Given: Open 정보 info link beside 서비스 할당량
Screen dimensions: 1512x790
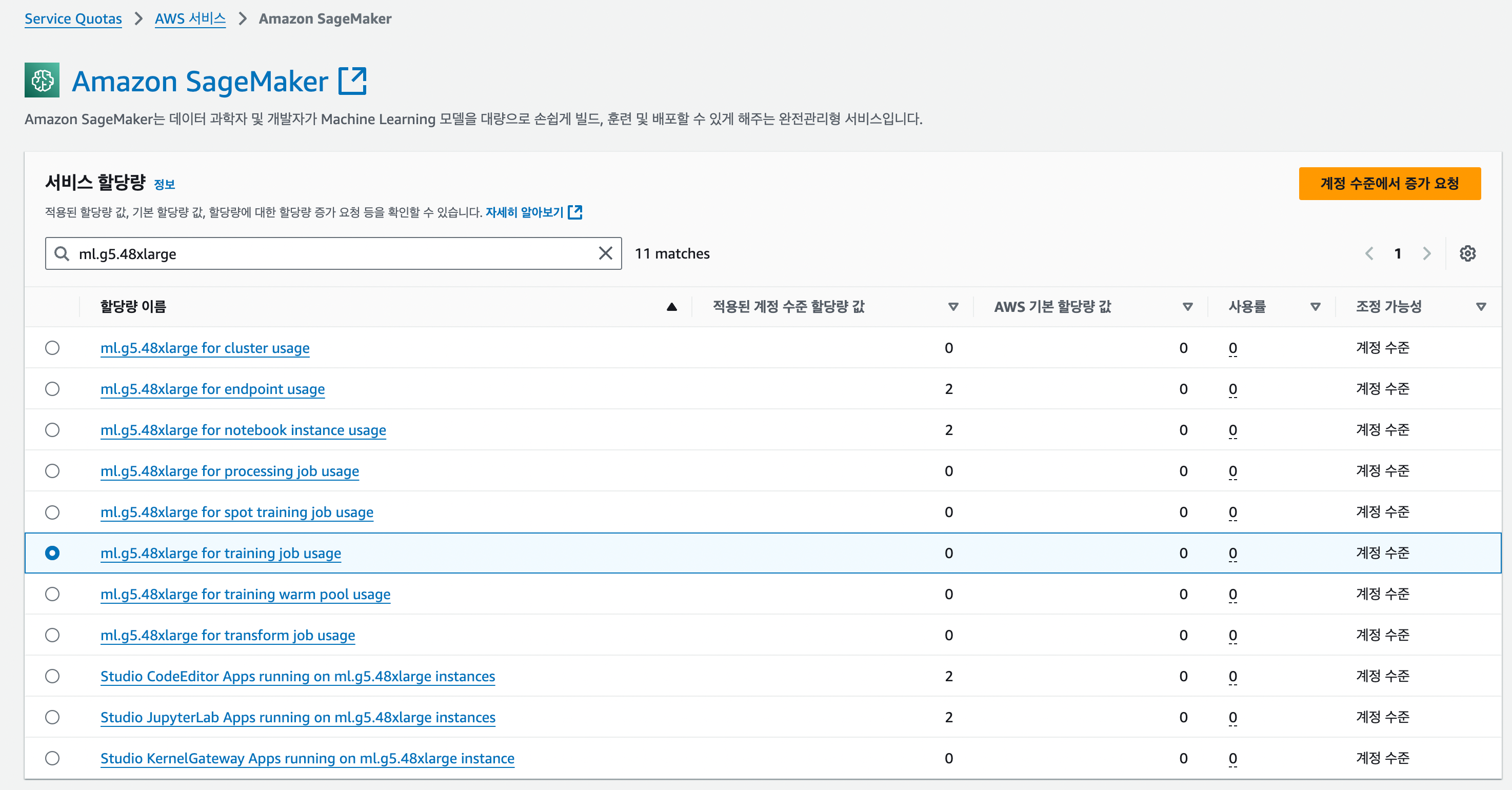Looking at the screenshot, I should click(x=164, y=184).
